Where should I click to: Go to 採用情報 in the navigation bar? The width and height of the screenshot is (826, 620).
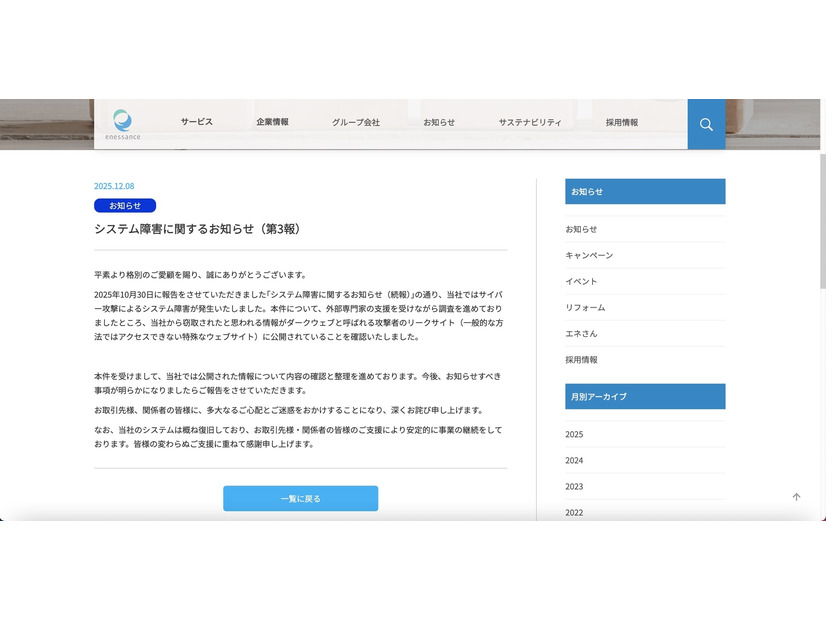621,122
